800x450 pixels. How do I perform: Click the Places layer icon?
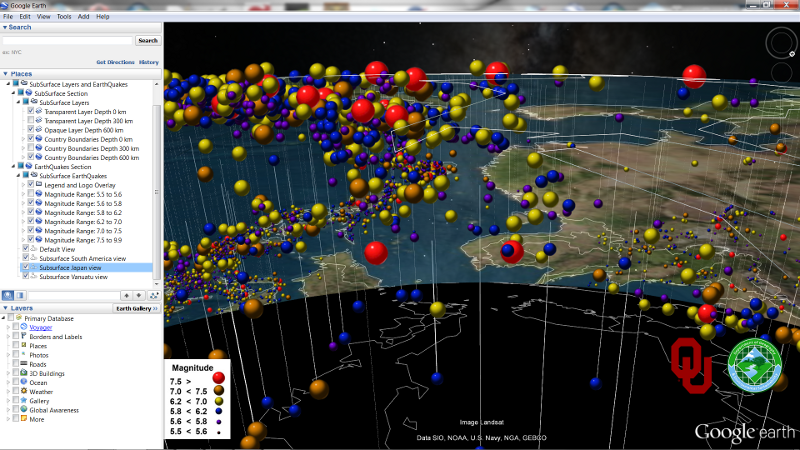pyautogui.click(x=24, y=345)
